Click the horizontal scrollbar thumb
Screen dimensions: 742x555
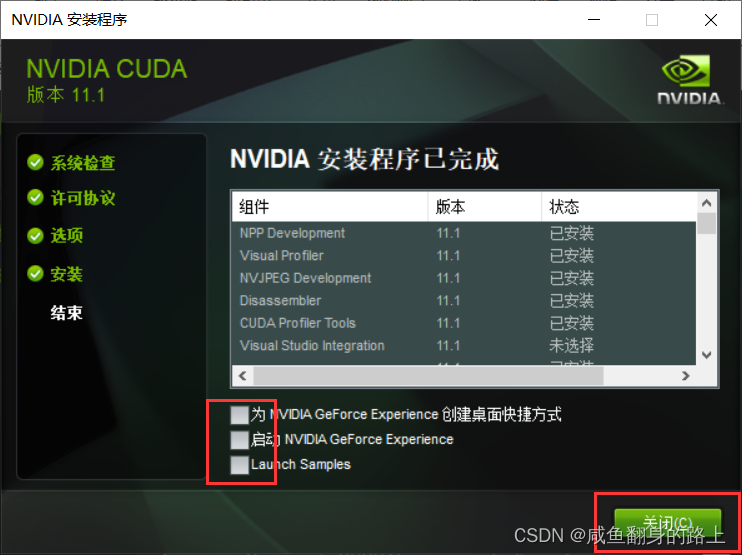[428, 376]
